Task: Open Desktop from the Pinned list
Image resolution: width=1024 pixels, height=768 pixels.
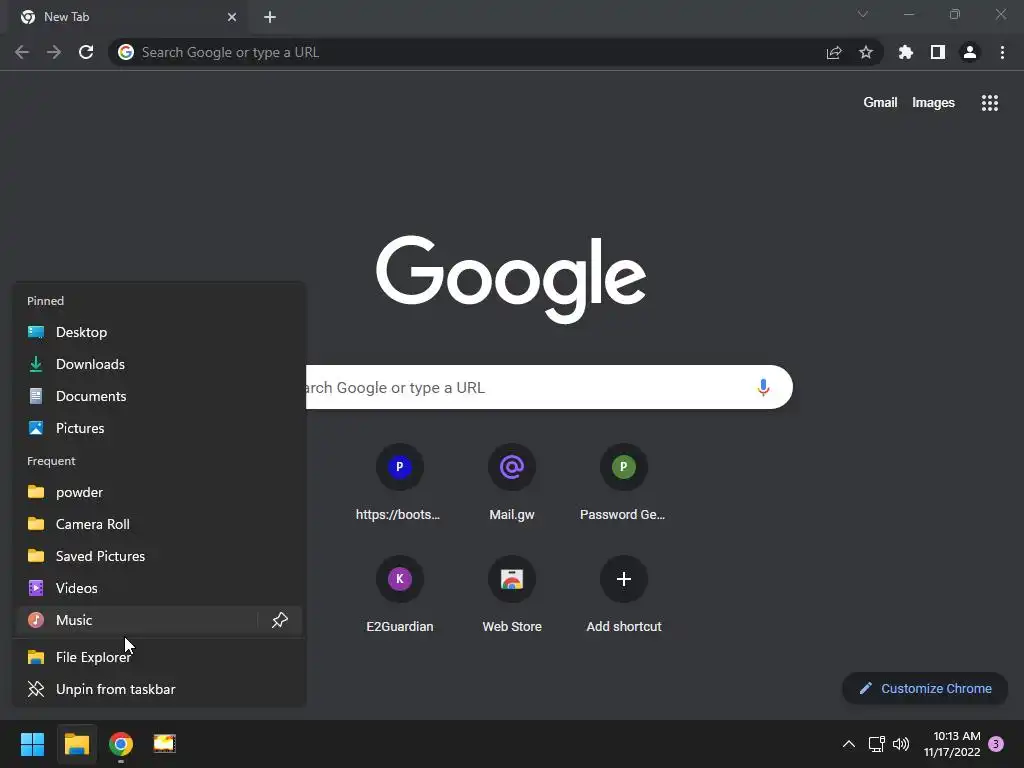Action: coord(159,332)
